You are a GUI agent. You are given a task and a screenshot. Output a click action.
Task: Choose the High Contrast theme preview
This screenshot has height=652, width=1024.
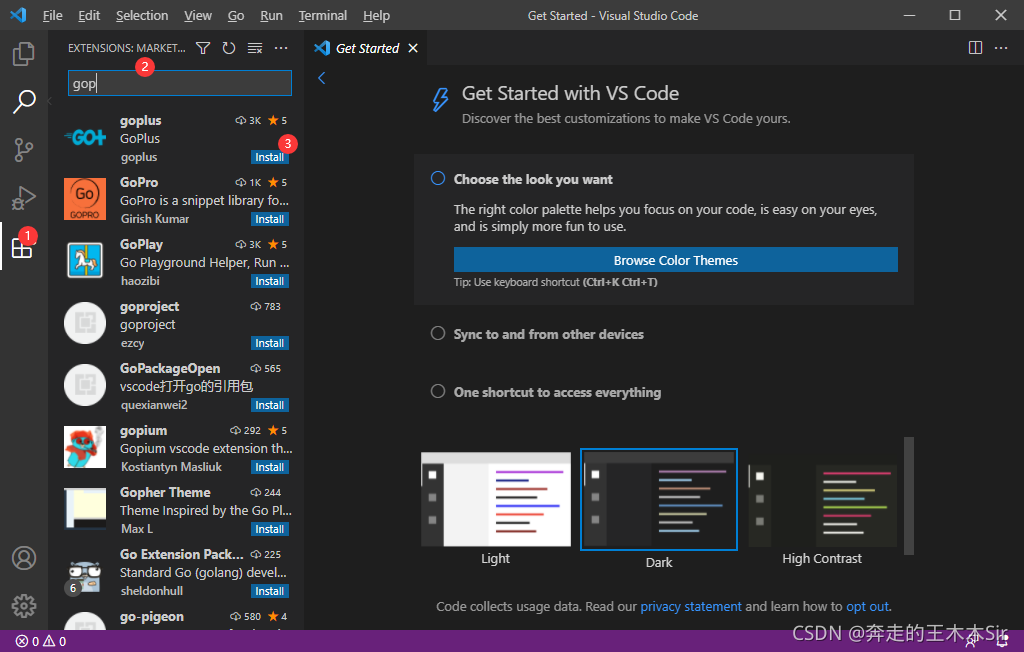click(x=822, y=508)
